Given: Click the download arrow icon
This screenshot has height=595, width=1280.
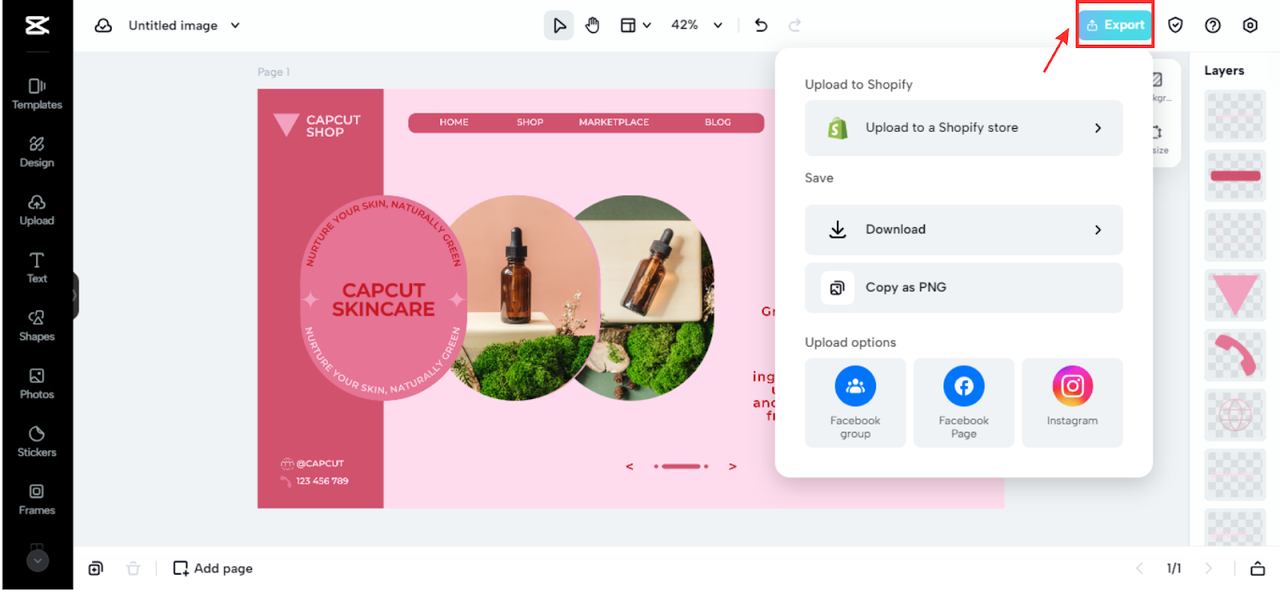Looking at the screenshot, I should coord(838,230).
